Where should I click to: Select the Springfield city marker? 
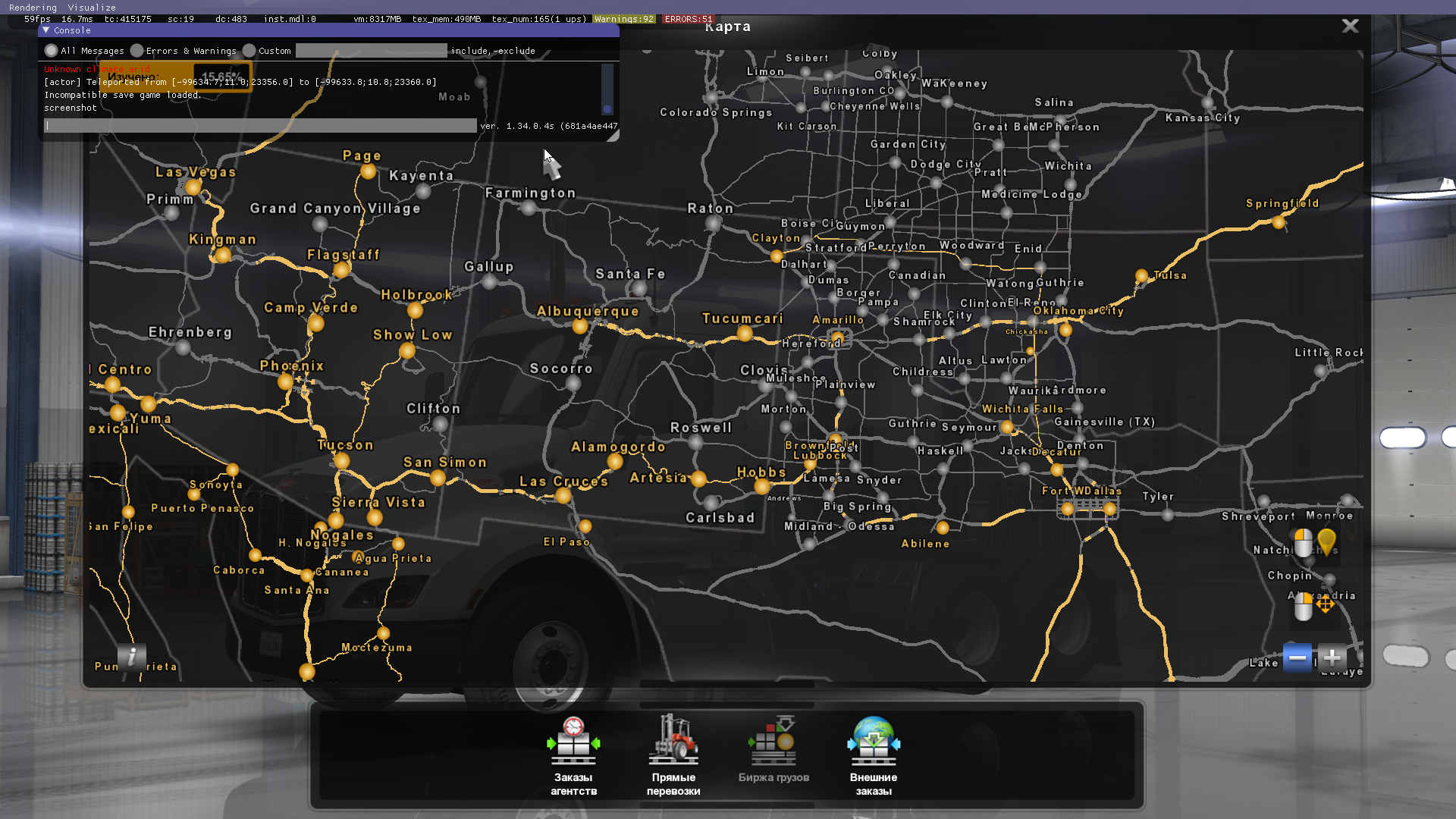(x=1279, y=222)
